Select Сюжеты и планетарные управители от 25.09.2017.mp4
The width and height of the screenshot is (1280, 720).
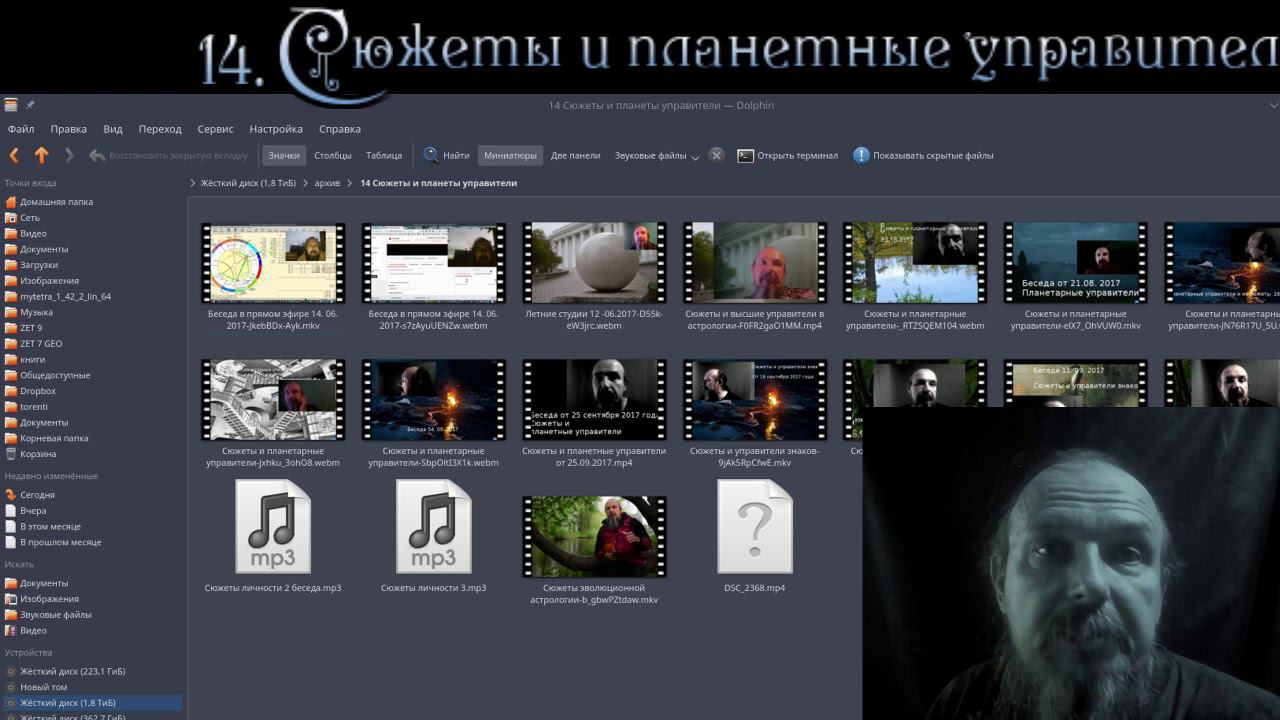click(594, 400)
